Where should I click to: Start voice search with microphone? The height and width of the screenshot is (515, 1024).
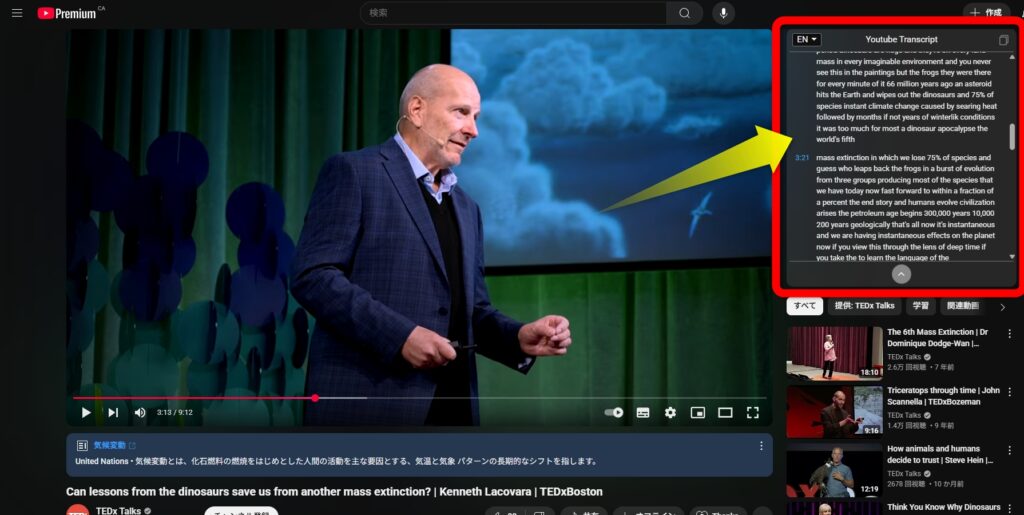coord(723,13)
